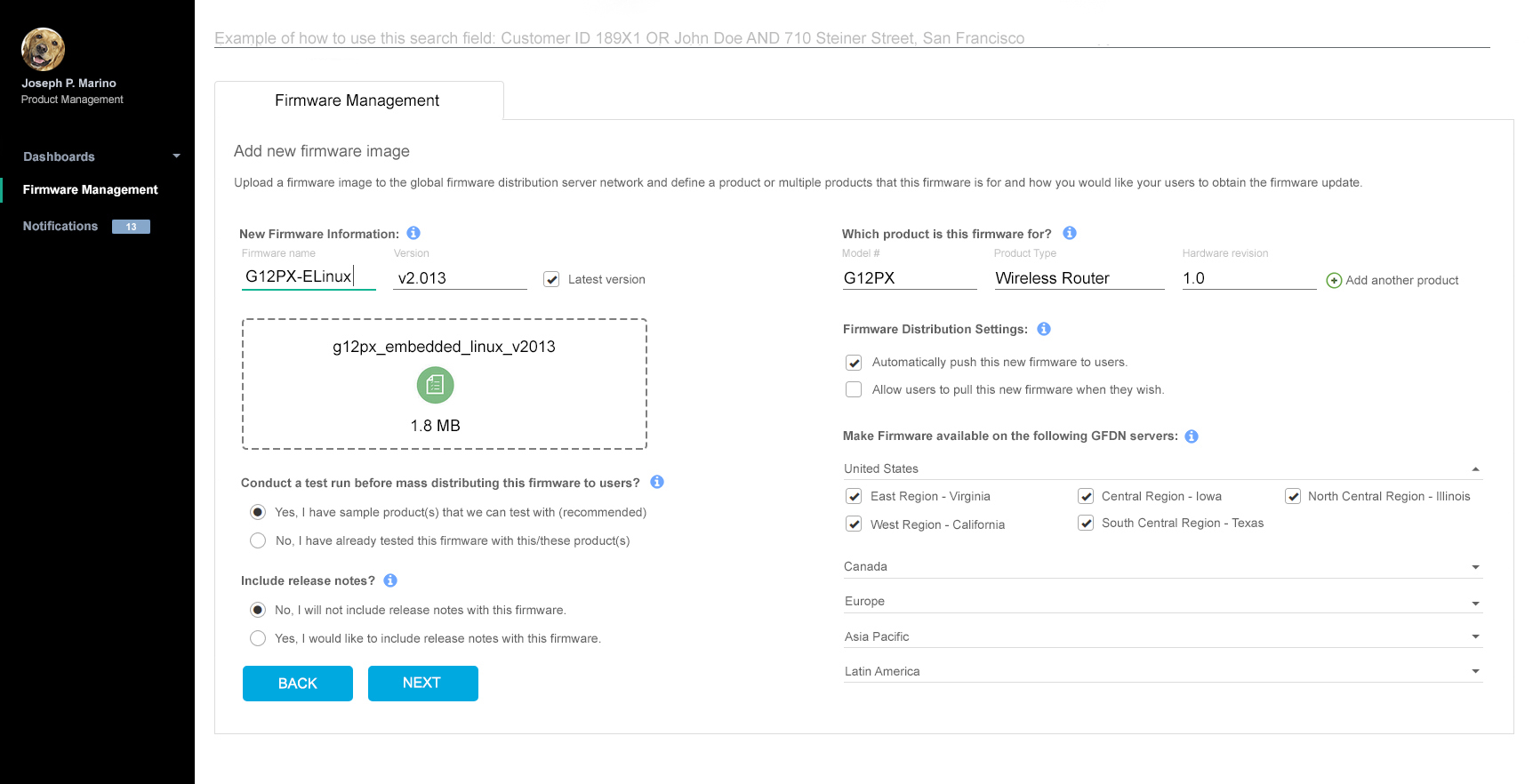Choose 'Yes' to include release notes
The width and height of the screenshot is (1533, 784).
(258, 638)
